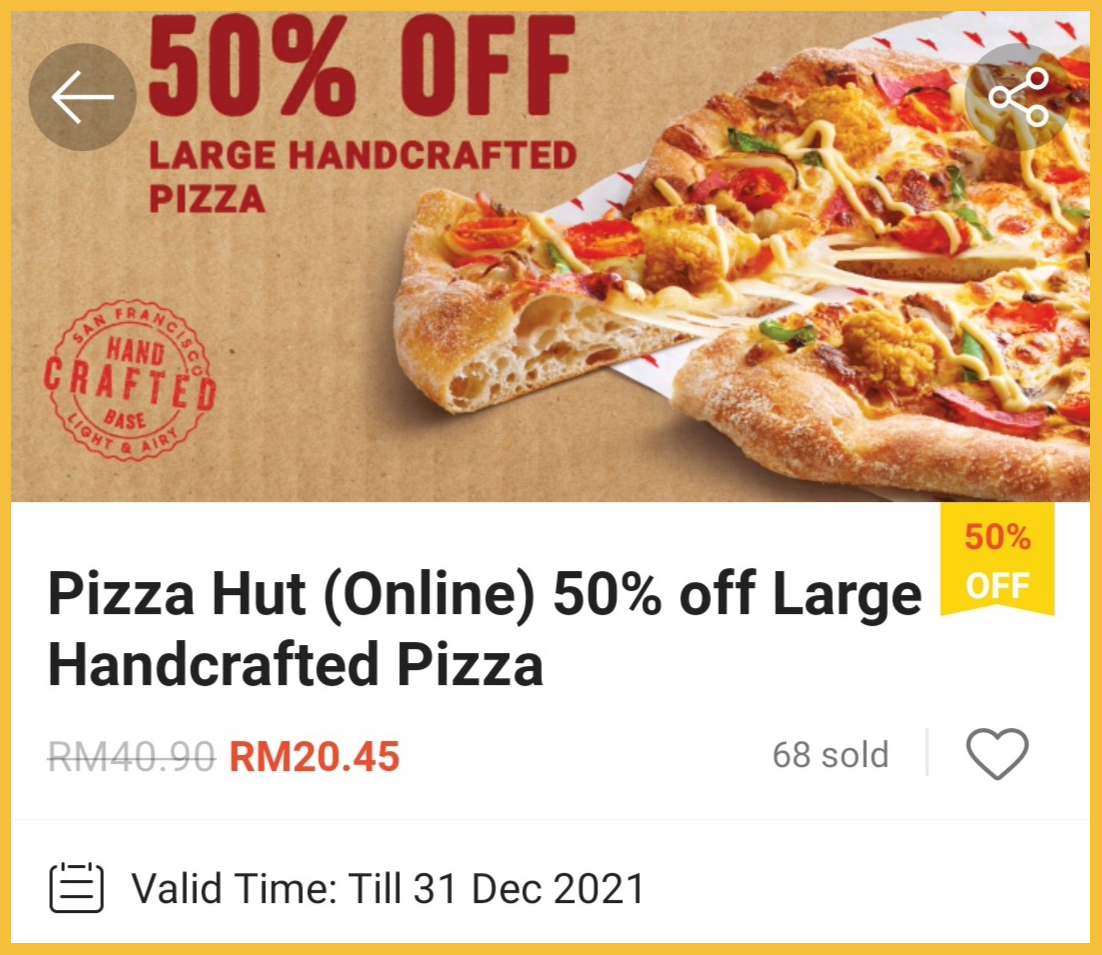Image resolution: width=1102 pixels, height=955 pixels.
Task: Toggle the heart favorite icon
Action: (997, 754)
